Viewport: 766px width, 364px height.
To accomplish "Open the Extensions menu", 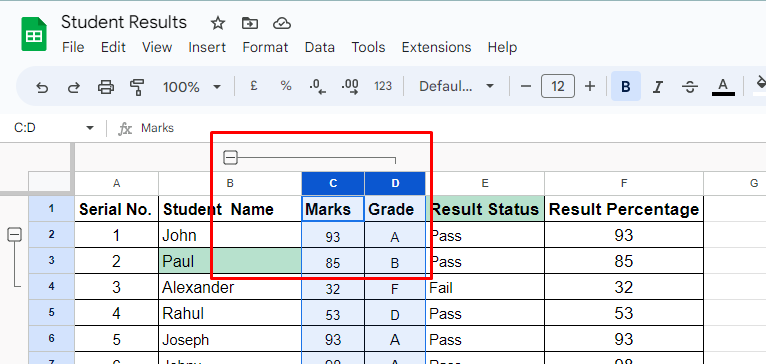I will pyautogui.click(x=436, y=47).
